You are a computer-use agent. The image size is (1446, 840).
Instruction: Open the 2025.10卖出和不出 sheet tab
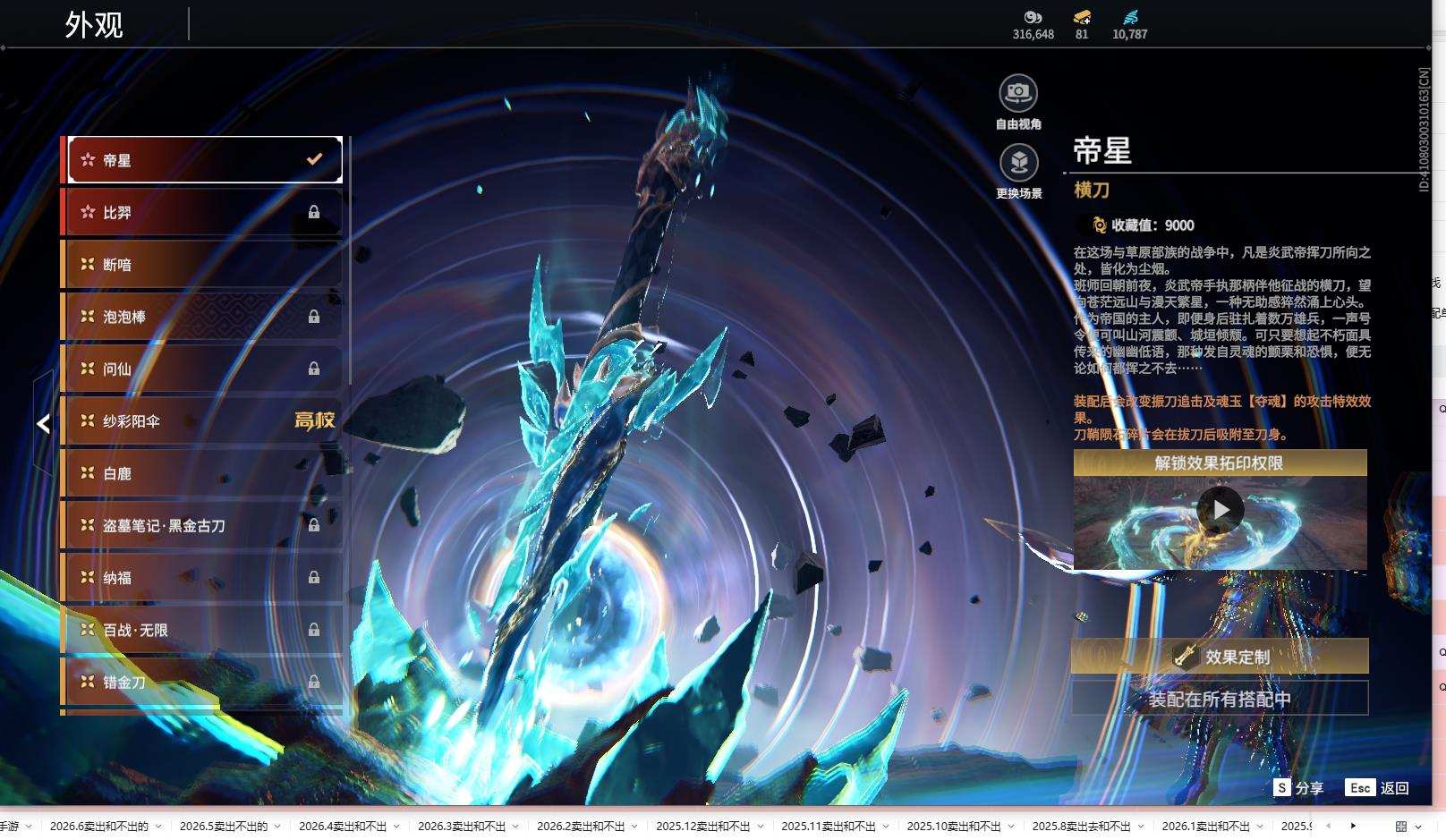[954, 827]
